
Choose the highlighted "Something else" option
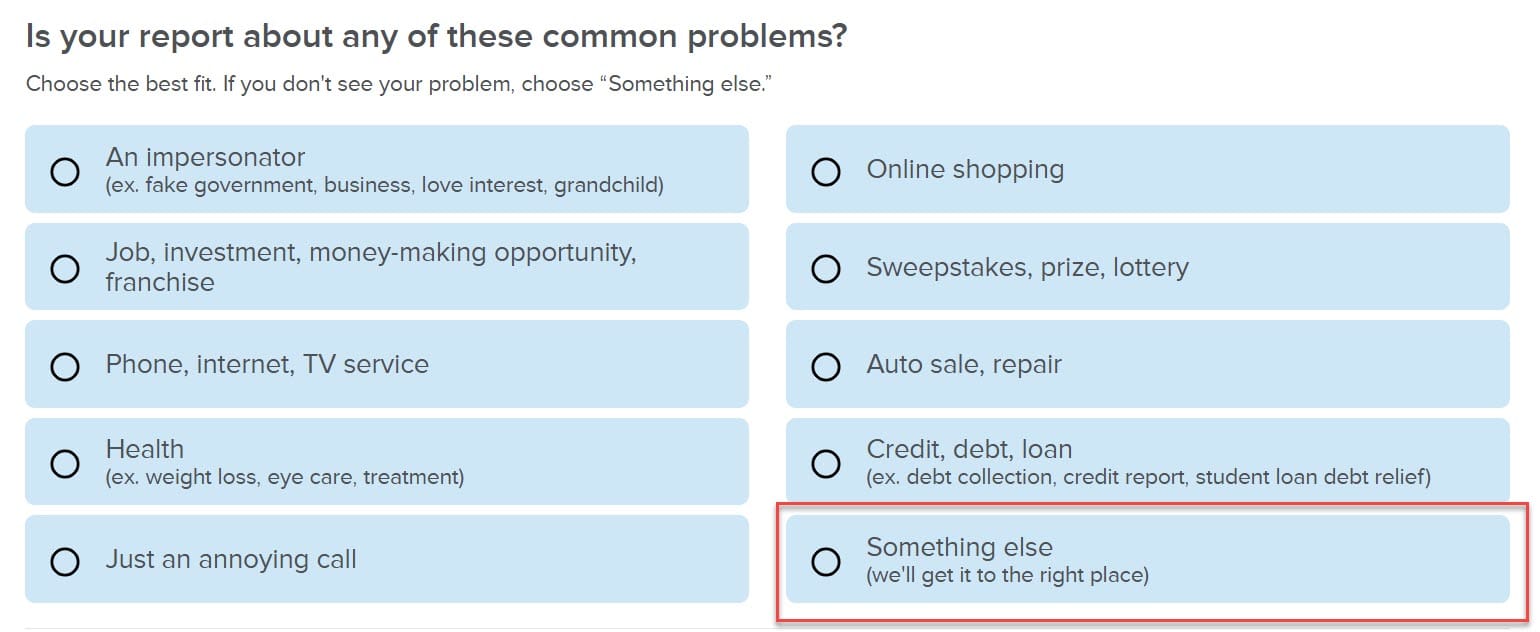(825, 560)
